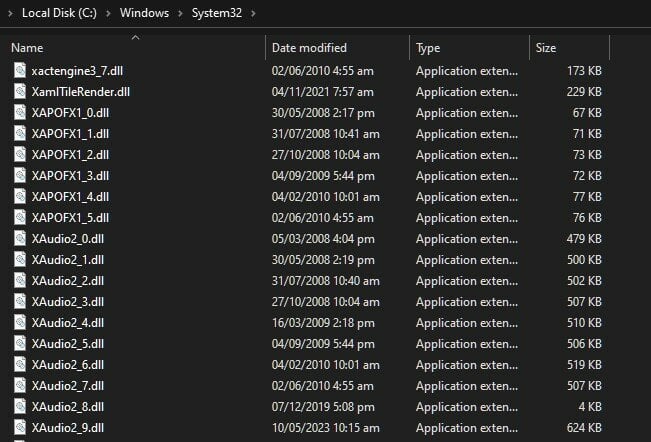Click the XAudio2_2.dll file icon
Image resolution: width=651 pixels, height=442 pixels.
(20, 281)
